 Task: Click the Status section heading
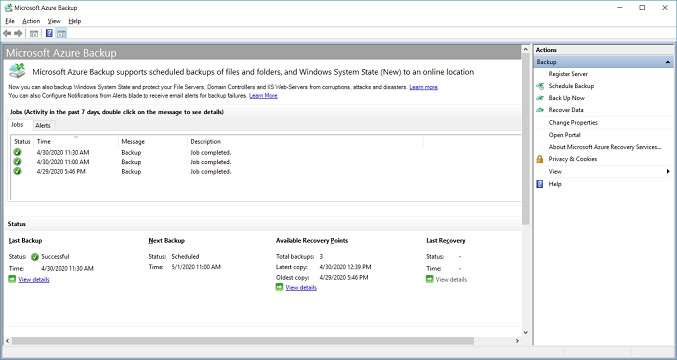coord(17,224)
